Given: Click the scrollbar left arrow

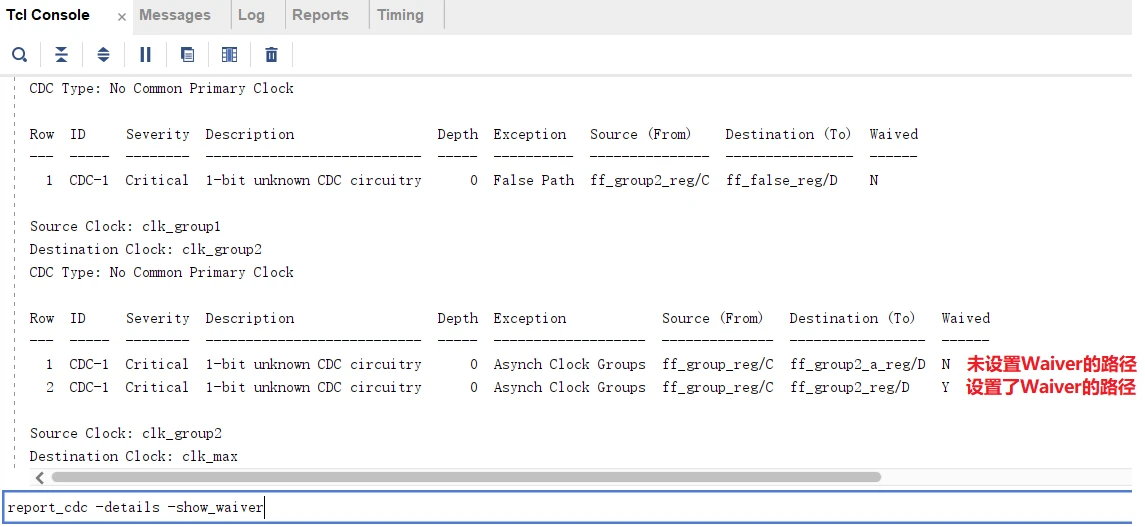Looking at the screenshot, I should coord(37,478).
